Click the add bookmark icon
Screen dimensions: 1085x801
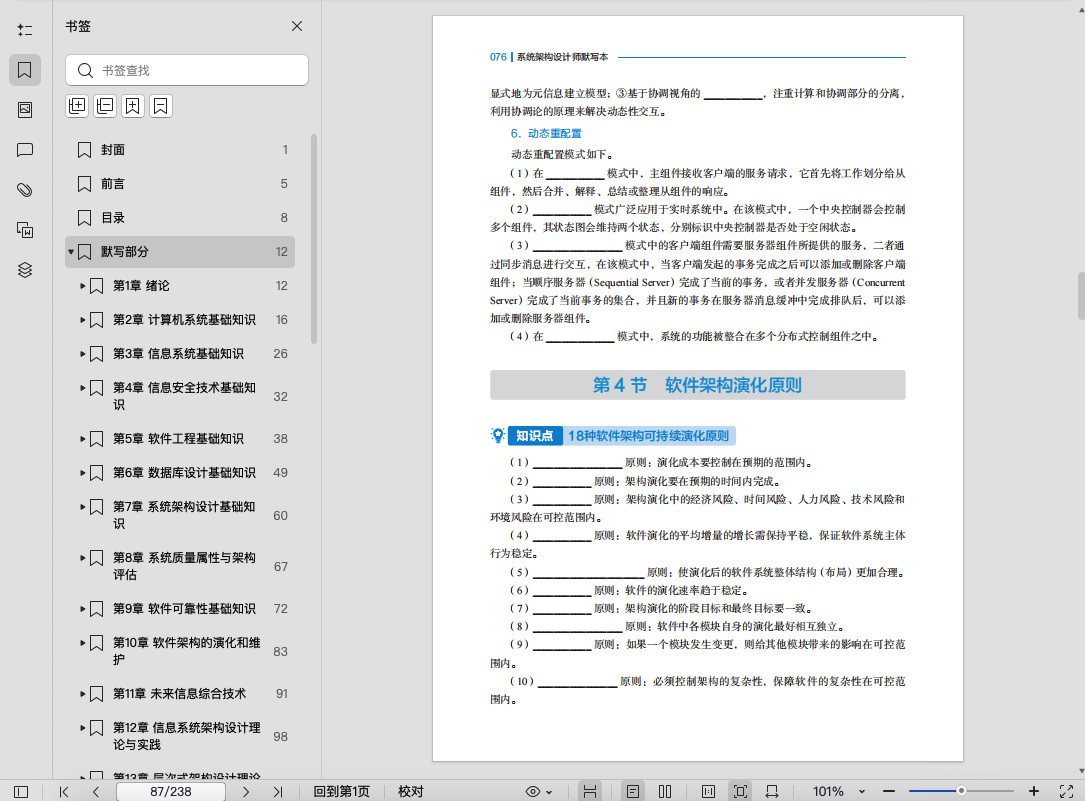click(132, 106)
